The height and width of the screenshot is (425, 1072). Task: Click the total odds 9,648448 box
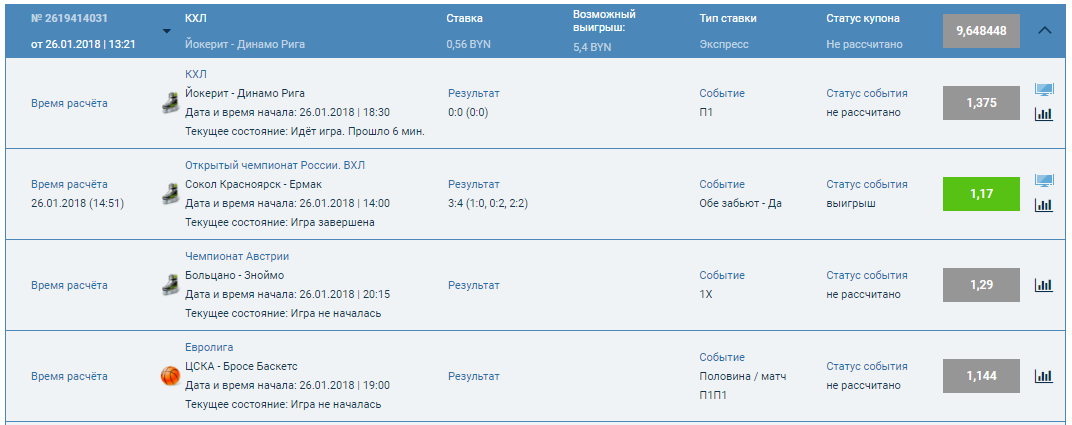click(x=981, y=31)
